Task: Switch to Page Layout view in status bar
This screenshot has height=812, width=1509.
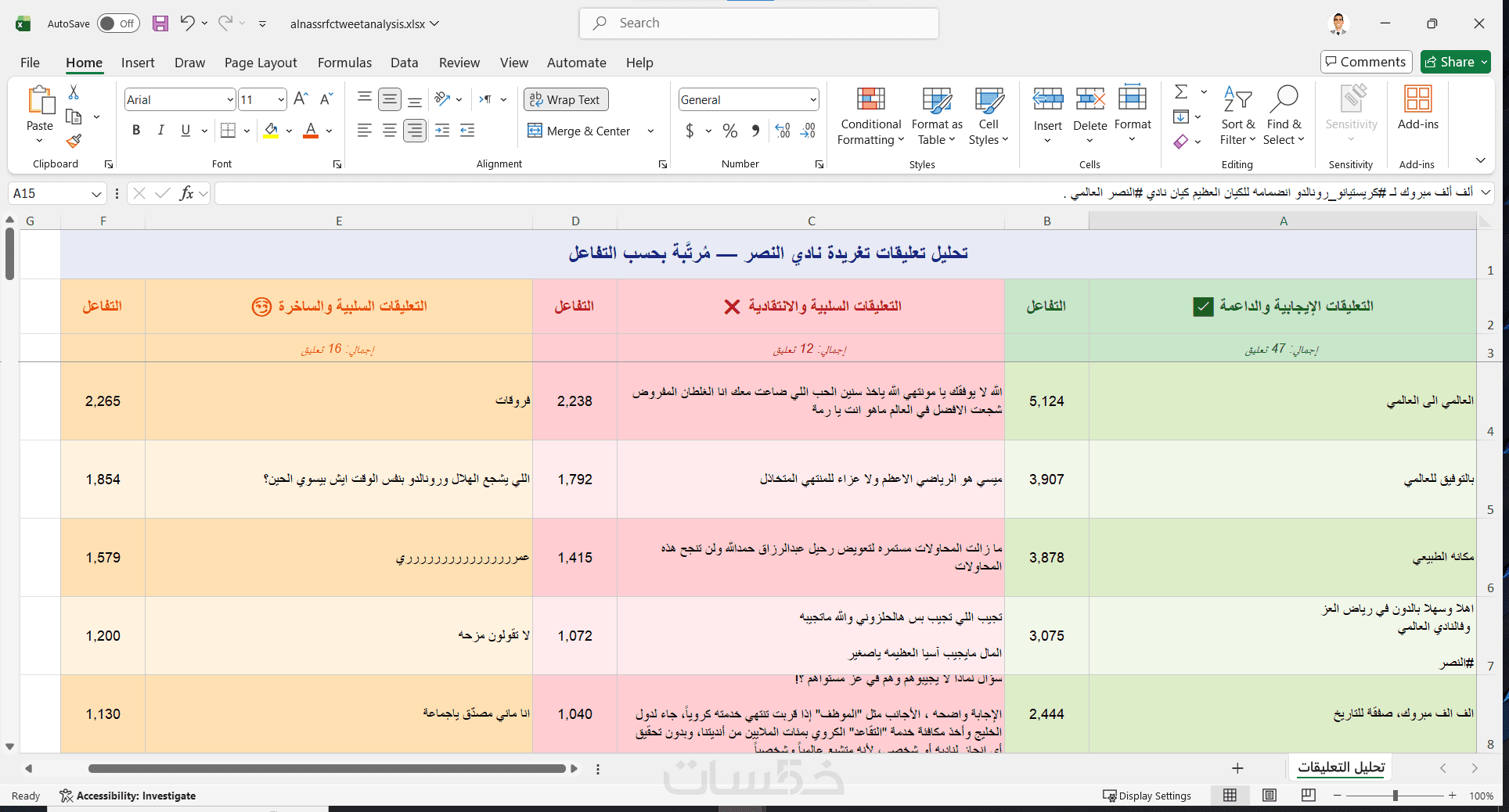Action: [1270, 796]
